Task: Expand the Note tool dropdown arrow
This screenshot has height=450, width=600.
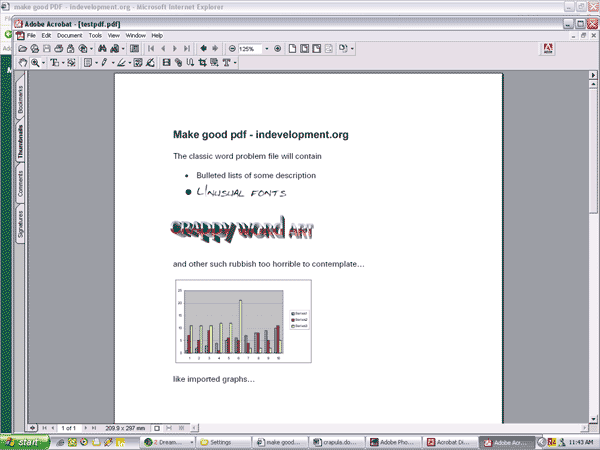Action: [x=96, y=63]
